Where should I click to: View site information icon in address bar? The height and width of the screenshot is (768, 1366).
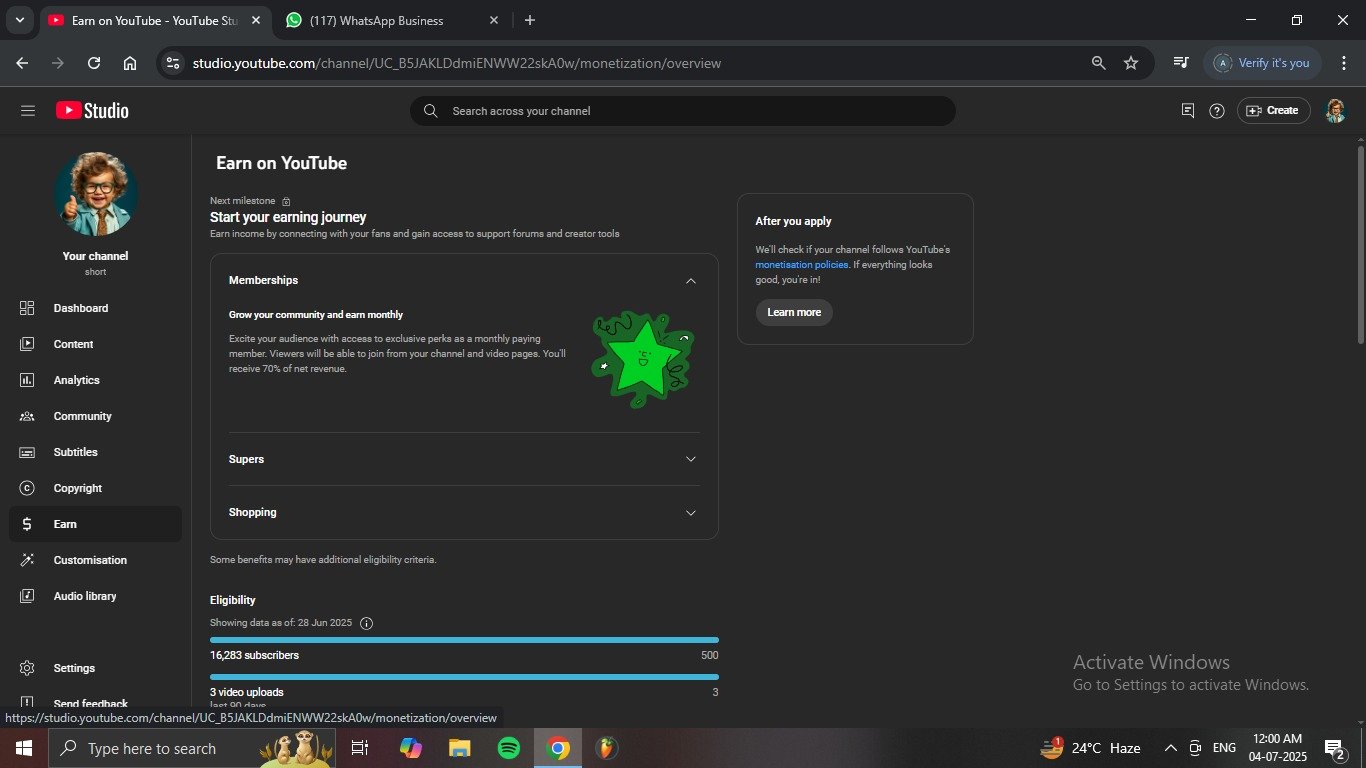[x=173, y=63]
